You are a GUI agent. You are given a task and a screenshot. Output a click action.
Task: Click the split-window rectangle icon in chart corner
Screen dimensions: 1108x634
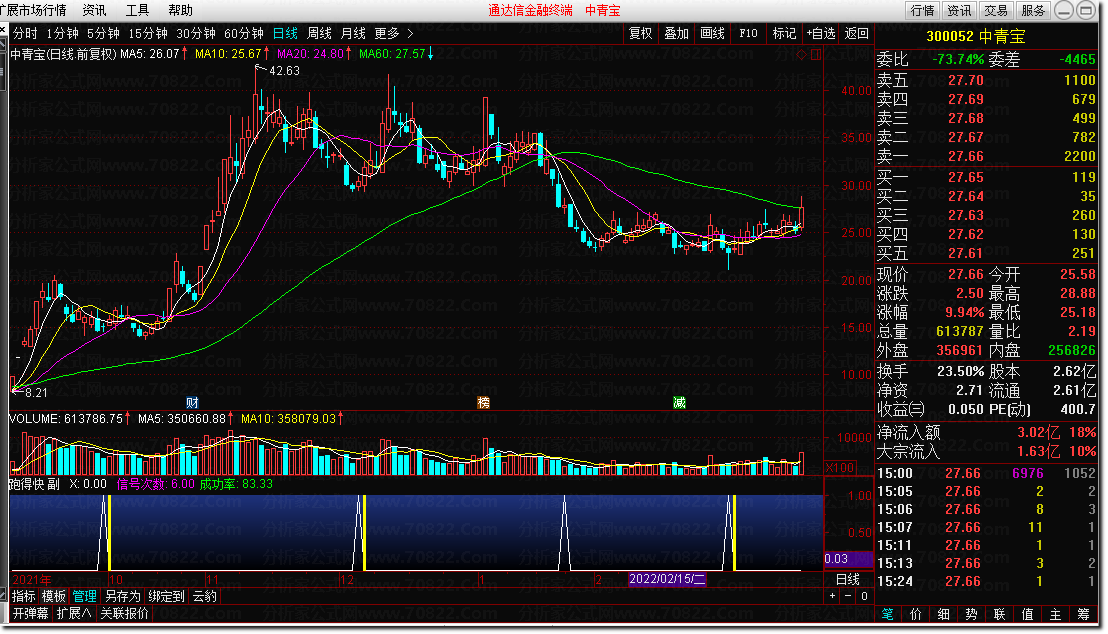[815, 54]
